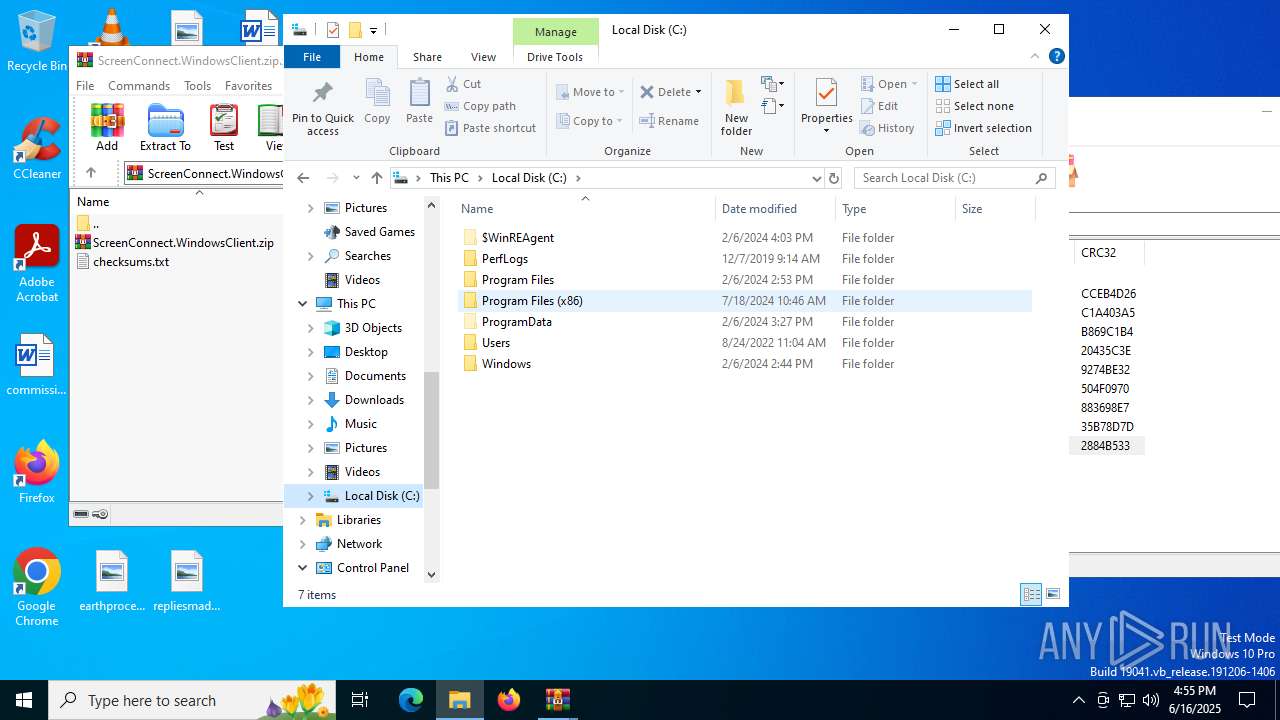Go up one folder level
The image size is (1280, 720).
376,178
